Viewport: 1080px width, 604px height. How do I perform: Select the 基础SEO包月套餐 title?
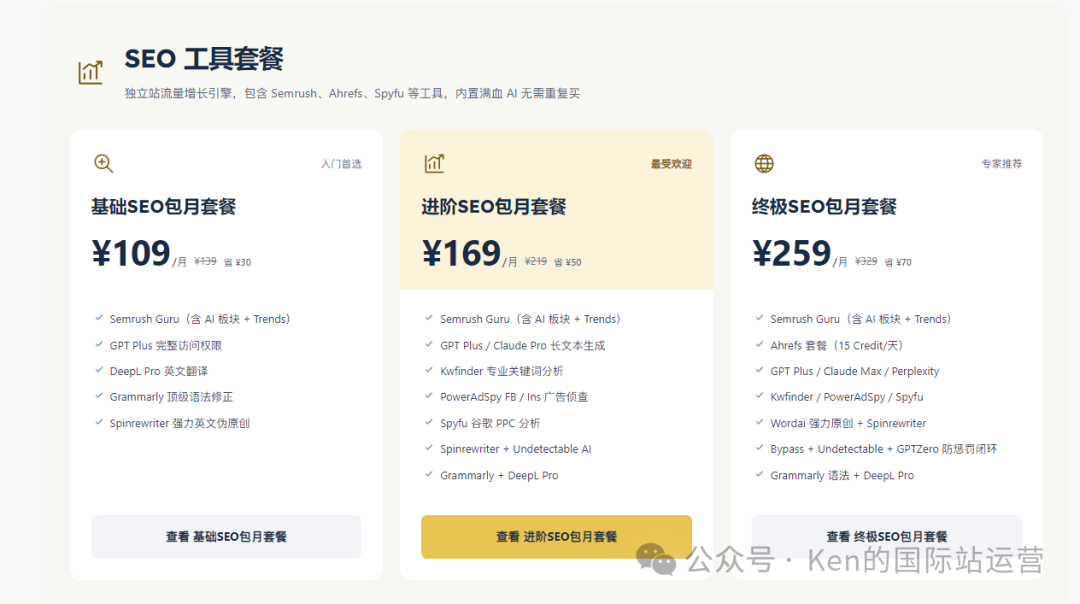pyautogui.click(x=164, y=207)
